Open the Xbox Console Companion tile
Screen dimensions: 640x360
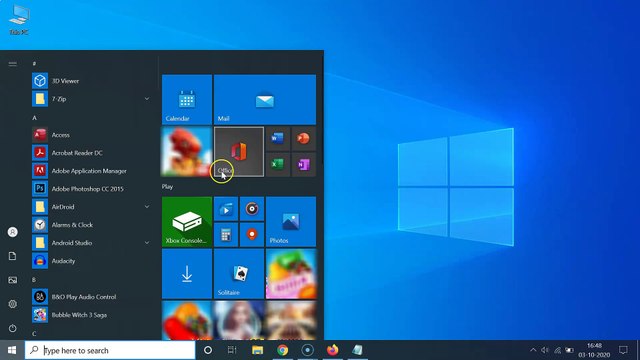[x=187, y=222]
